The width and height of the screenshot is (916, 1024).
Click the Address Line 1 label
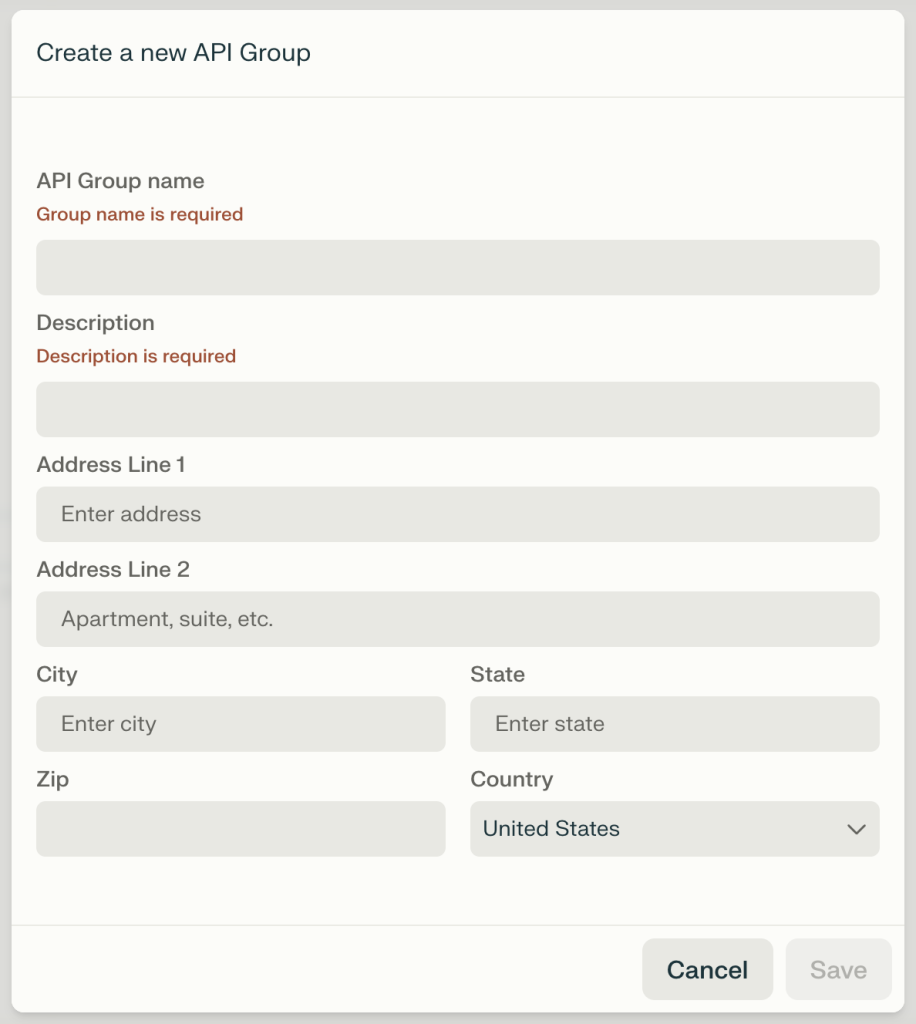coord(111,464)
